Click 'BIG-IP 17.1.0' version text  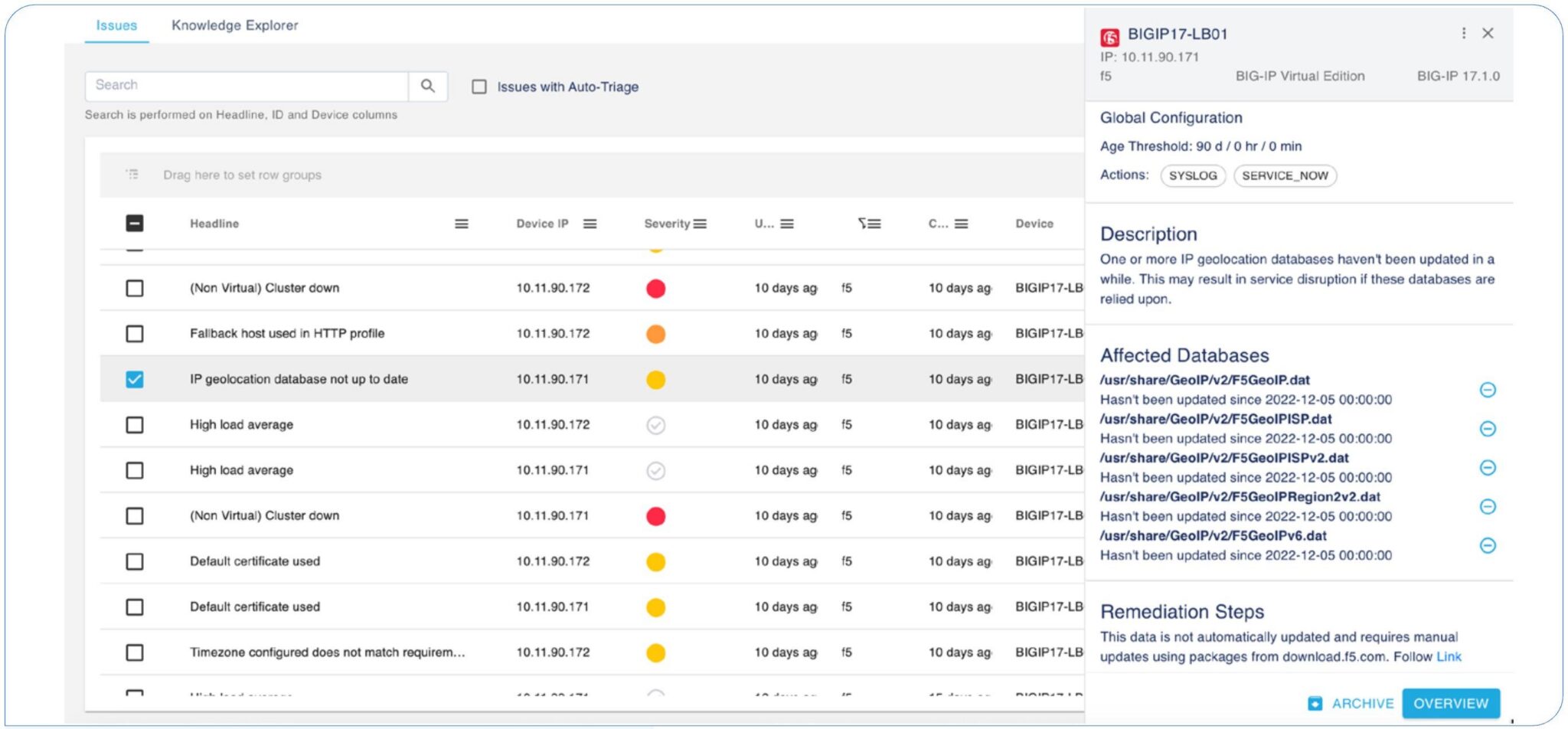[x=1458, y=76]
